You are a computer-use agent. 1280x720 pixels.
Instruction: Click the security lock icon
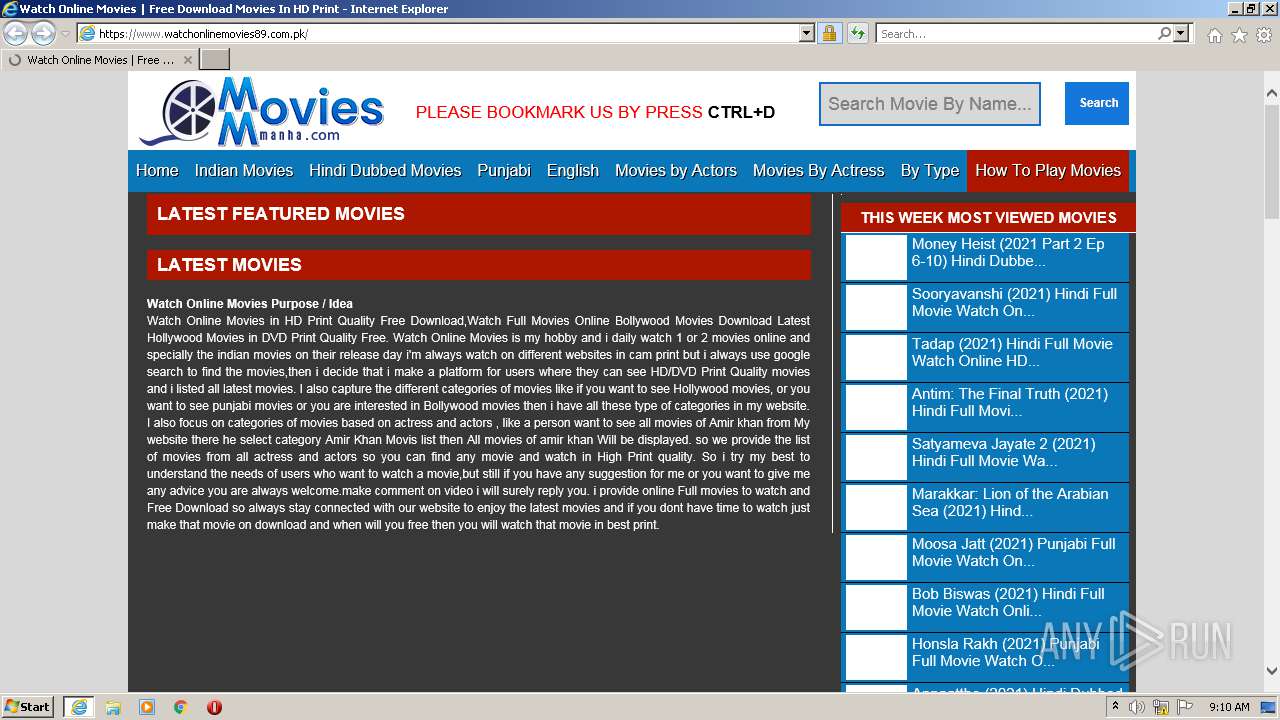click(x=829, y=33)
